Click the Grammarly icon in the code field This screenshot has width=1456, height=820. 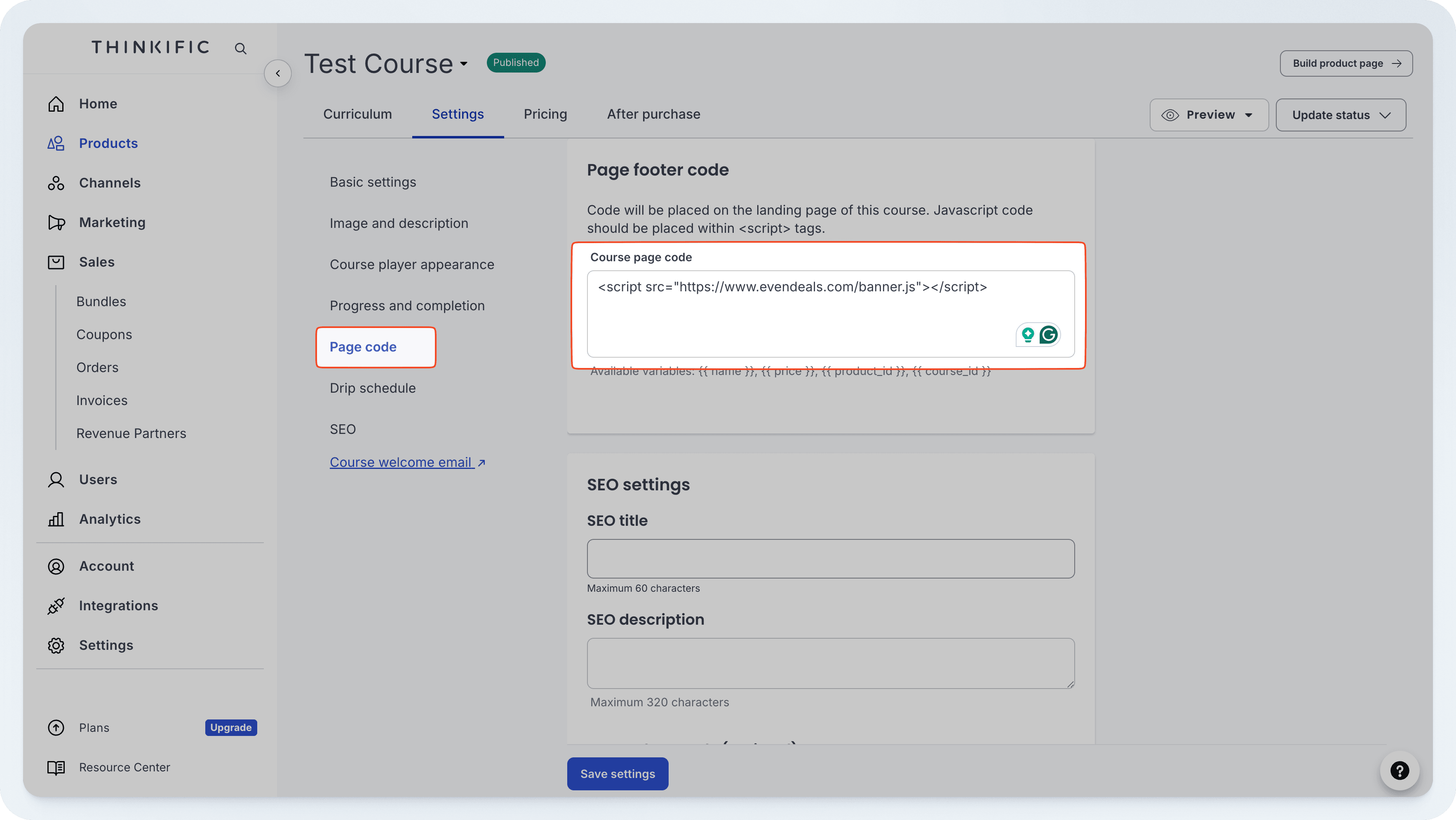[1049, 335]
